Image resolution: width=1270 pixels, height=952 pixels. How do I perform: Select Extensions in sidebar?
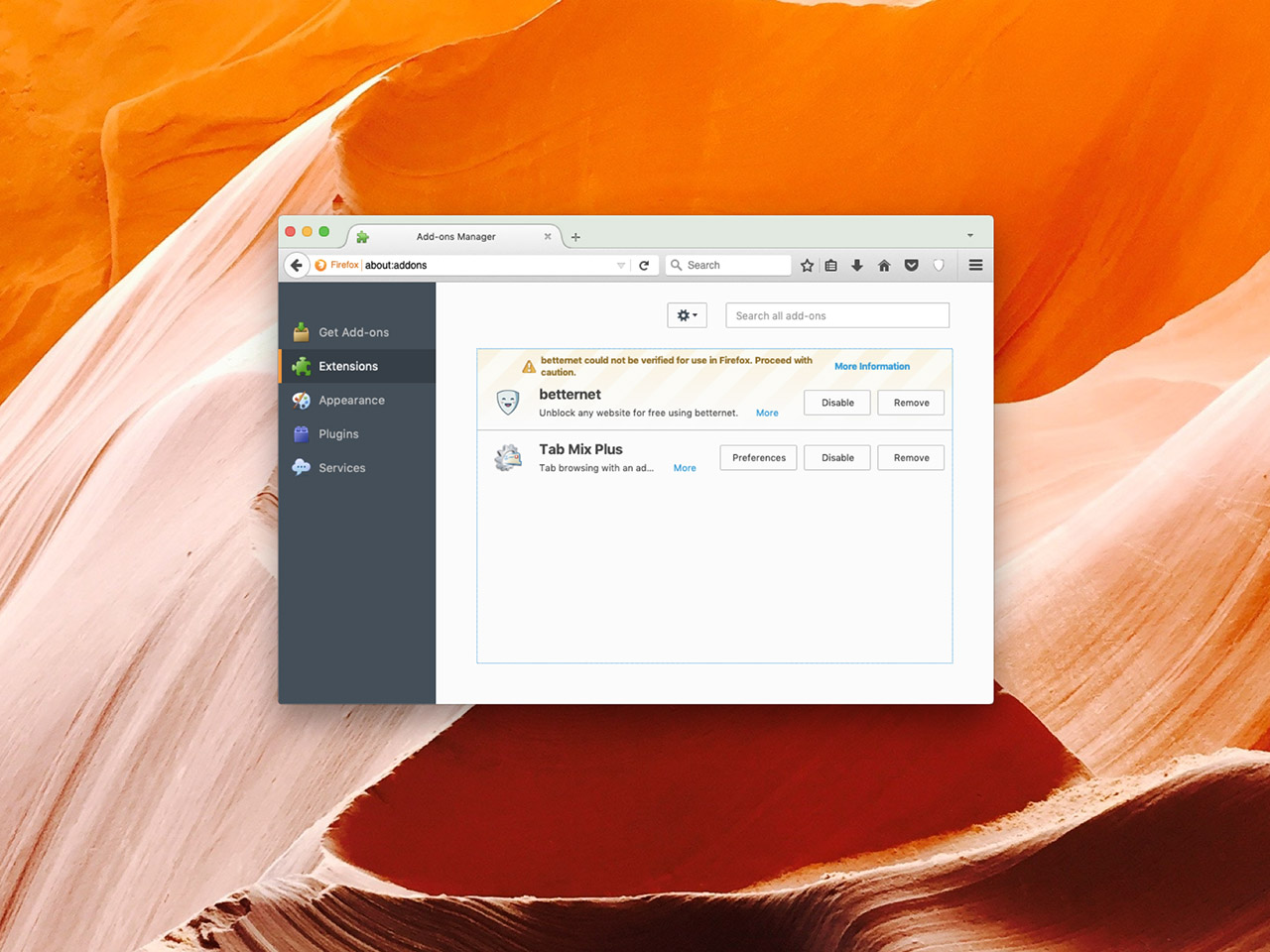(357, 366)
